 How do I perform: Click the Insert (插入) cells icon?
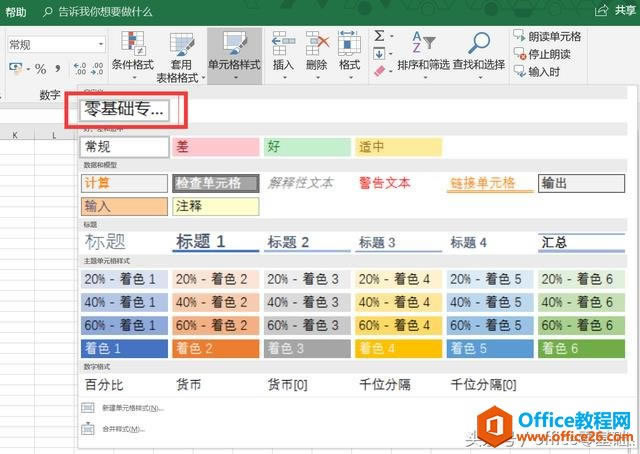(x=283, y=43)
